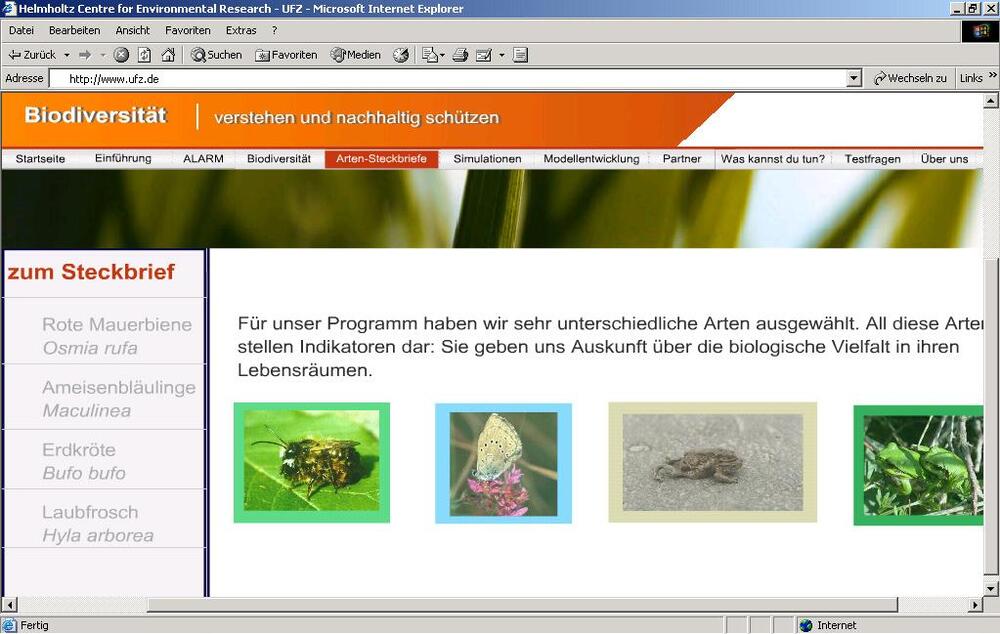Click the Zurück back navigation icon
The image size is (1000, 634).
35,55
